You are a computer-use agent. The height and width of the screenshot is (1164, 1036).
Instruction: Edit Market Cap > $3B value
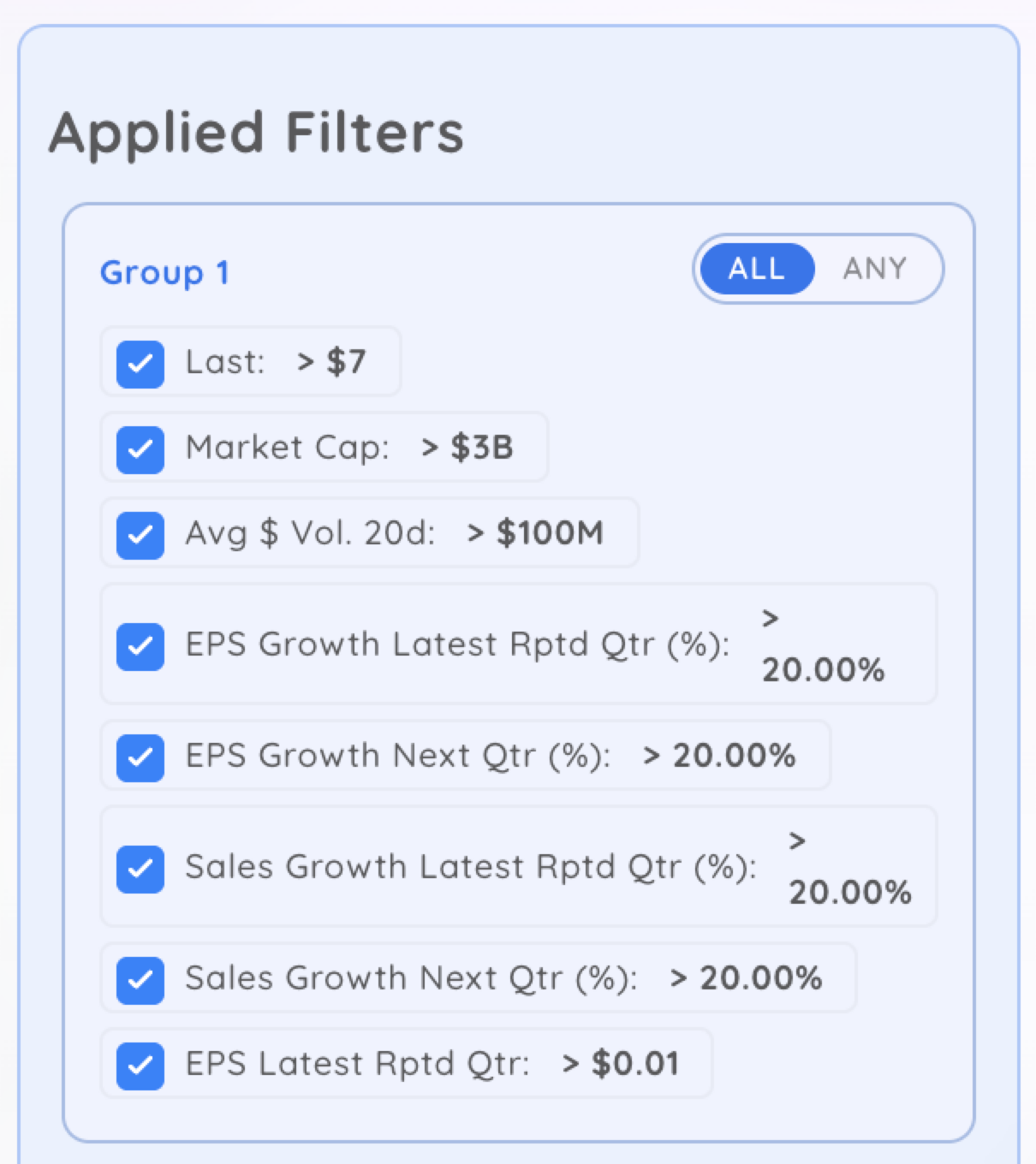coord(468,448)
